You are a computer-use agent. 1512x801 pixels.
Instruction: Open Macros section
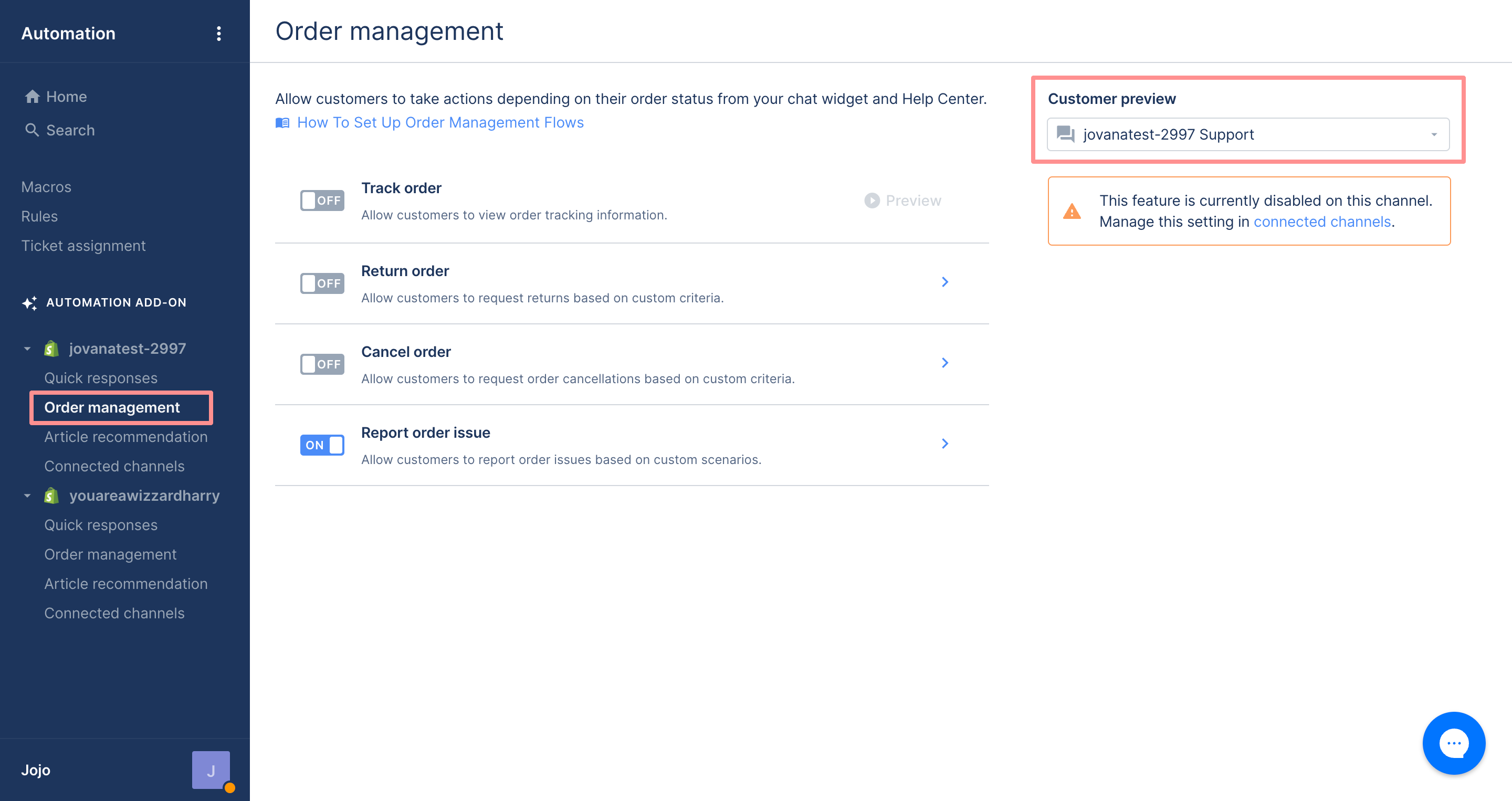tap(46, 187)
